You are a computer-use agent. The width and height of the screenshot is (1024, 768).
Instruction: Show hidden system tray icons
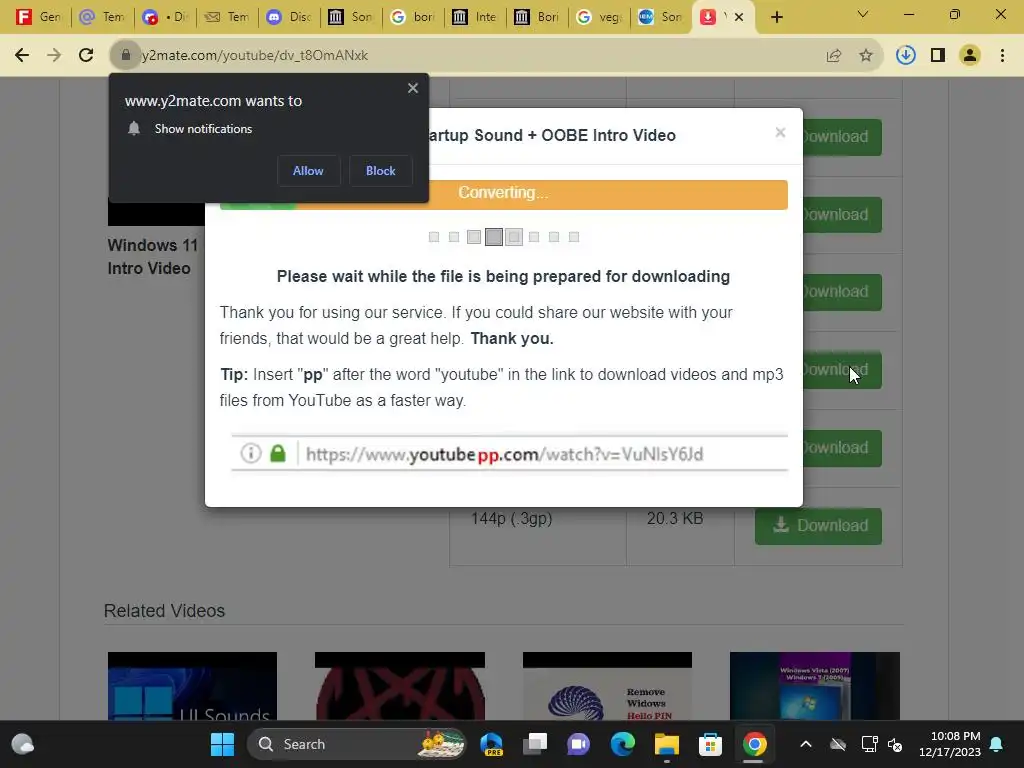[x=806, y=744]
